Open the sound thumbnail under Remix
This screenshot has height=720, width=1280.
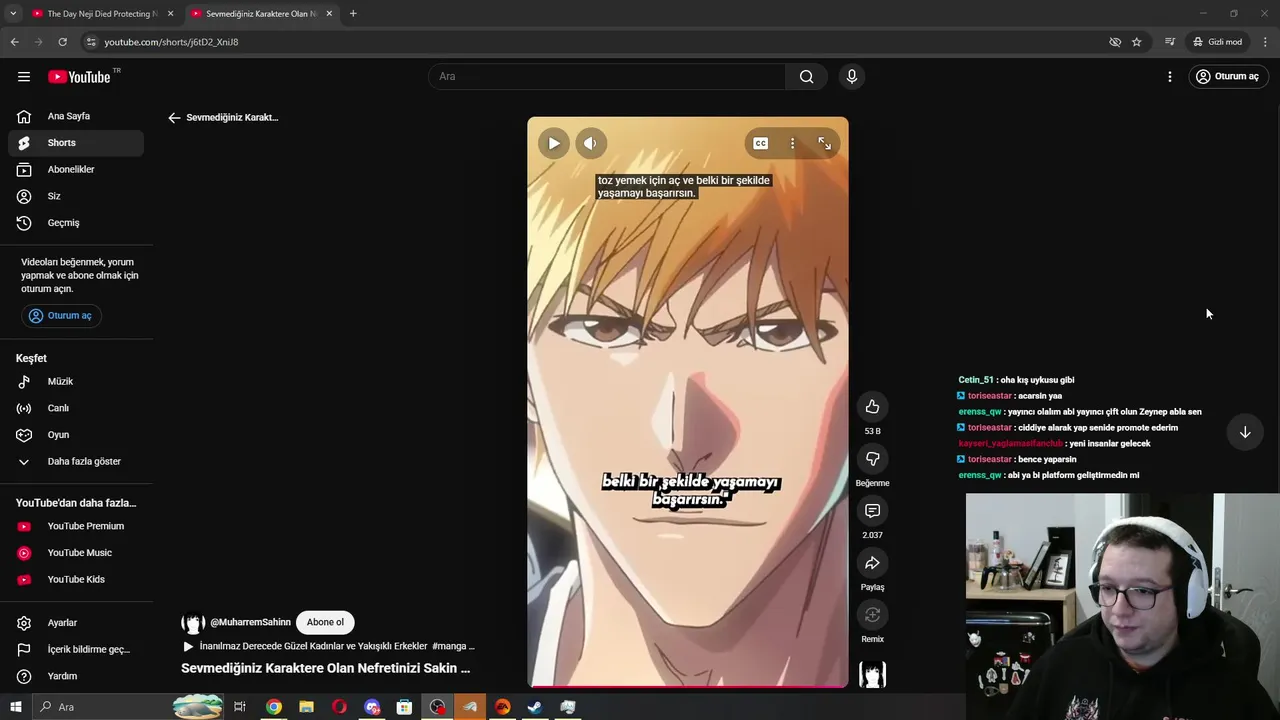(x=872, y=675)
